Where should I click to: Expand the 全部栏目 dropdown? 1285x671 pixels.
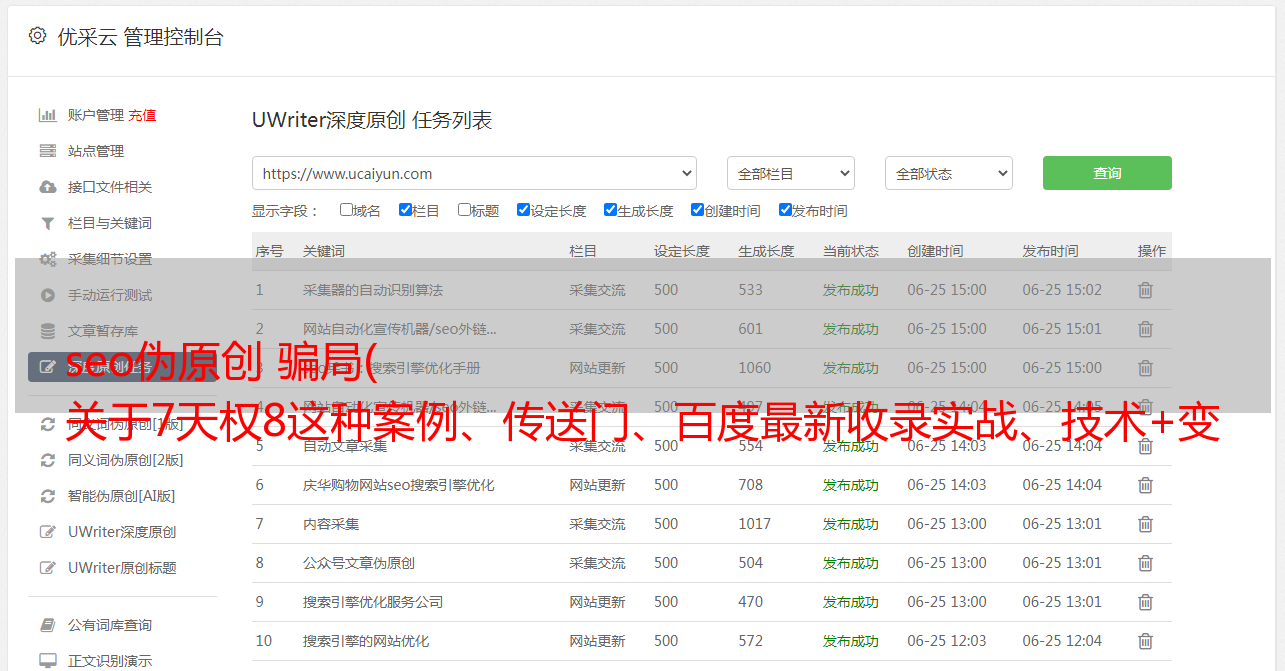[790, 173]
